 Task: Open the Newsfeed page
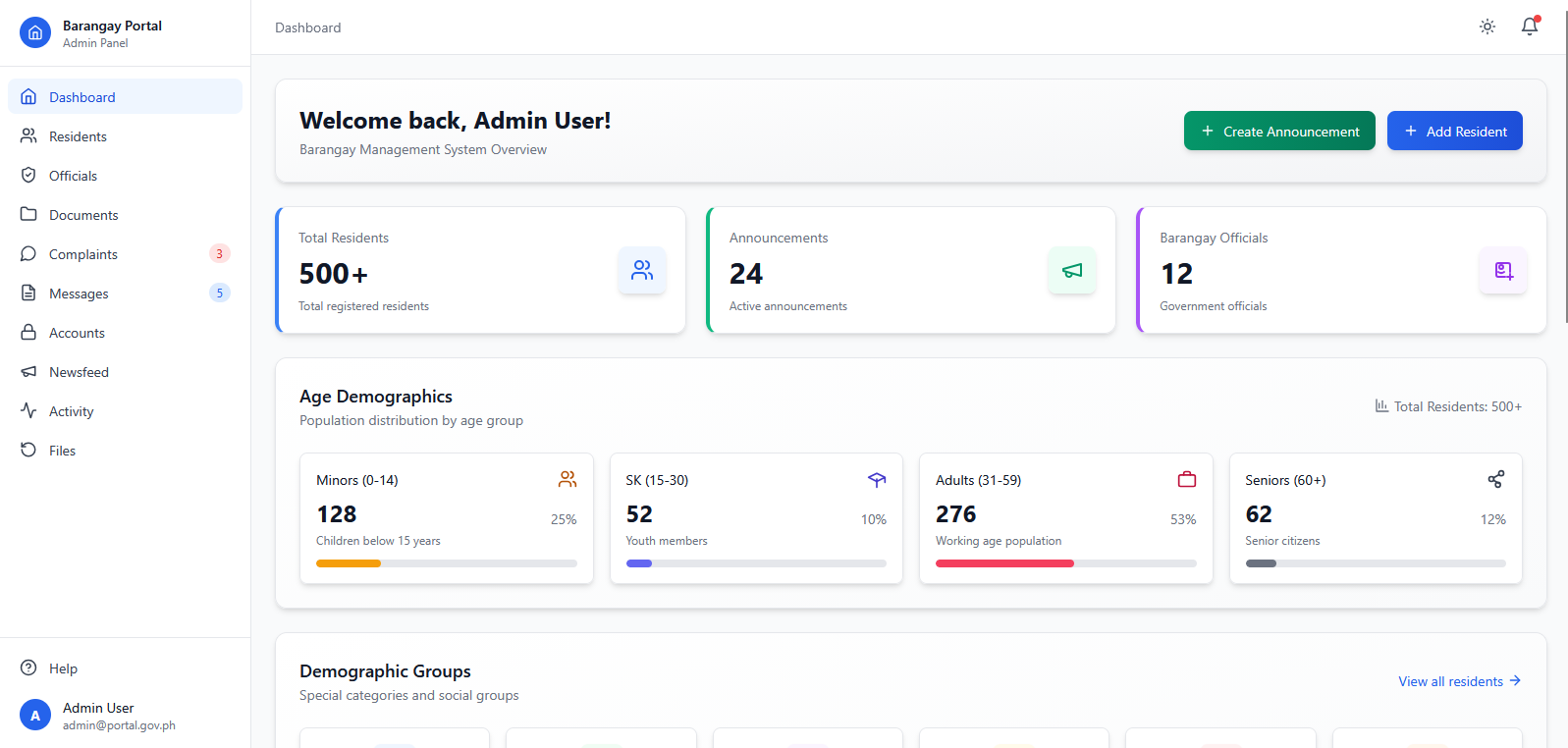click(126, 371)
